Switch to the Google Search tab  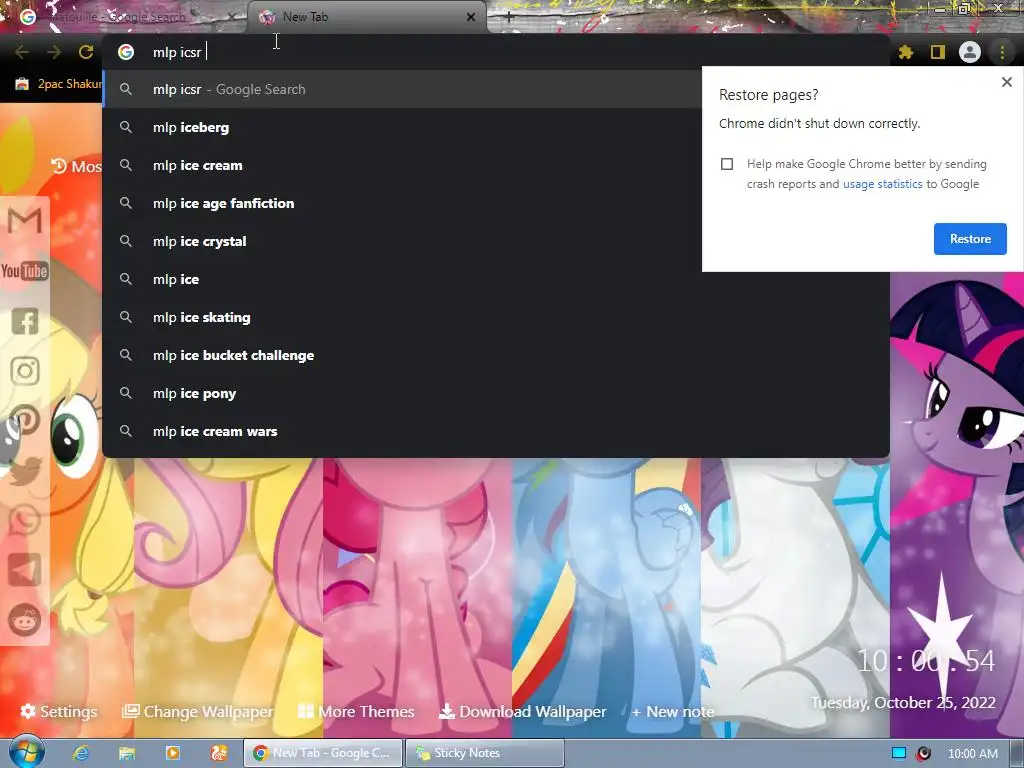(124, 17)
